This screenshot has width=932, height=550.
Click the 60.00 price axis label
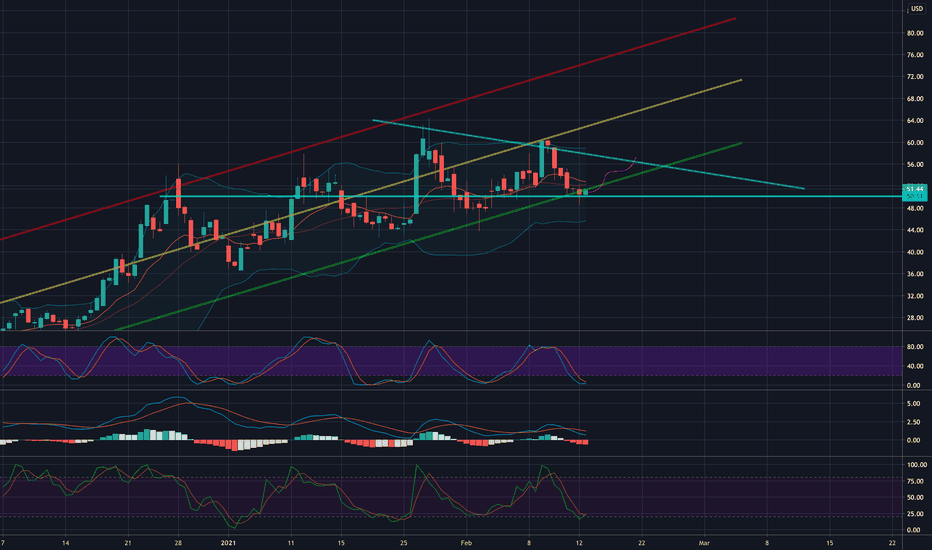click(x=915, y=143)
